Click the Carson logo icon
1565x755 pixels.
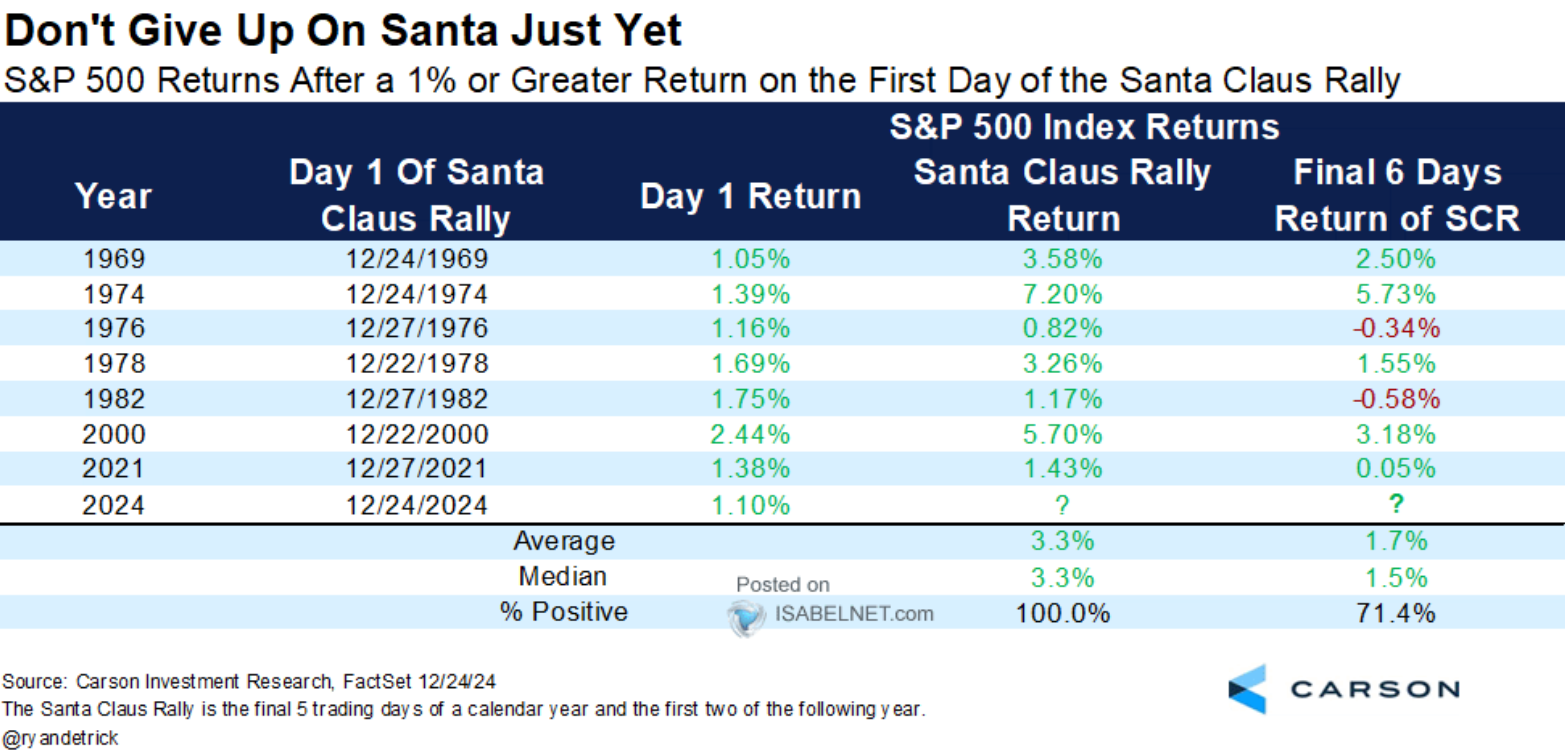point(1248,688)
